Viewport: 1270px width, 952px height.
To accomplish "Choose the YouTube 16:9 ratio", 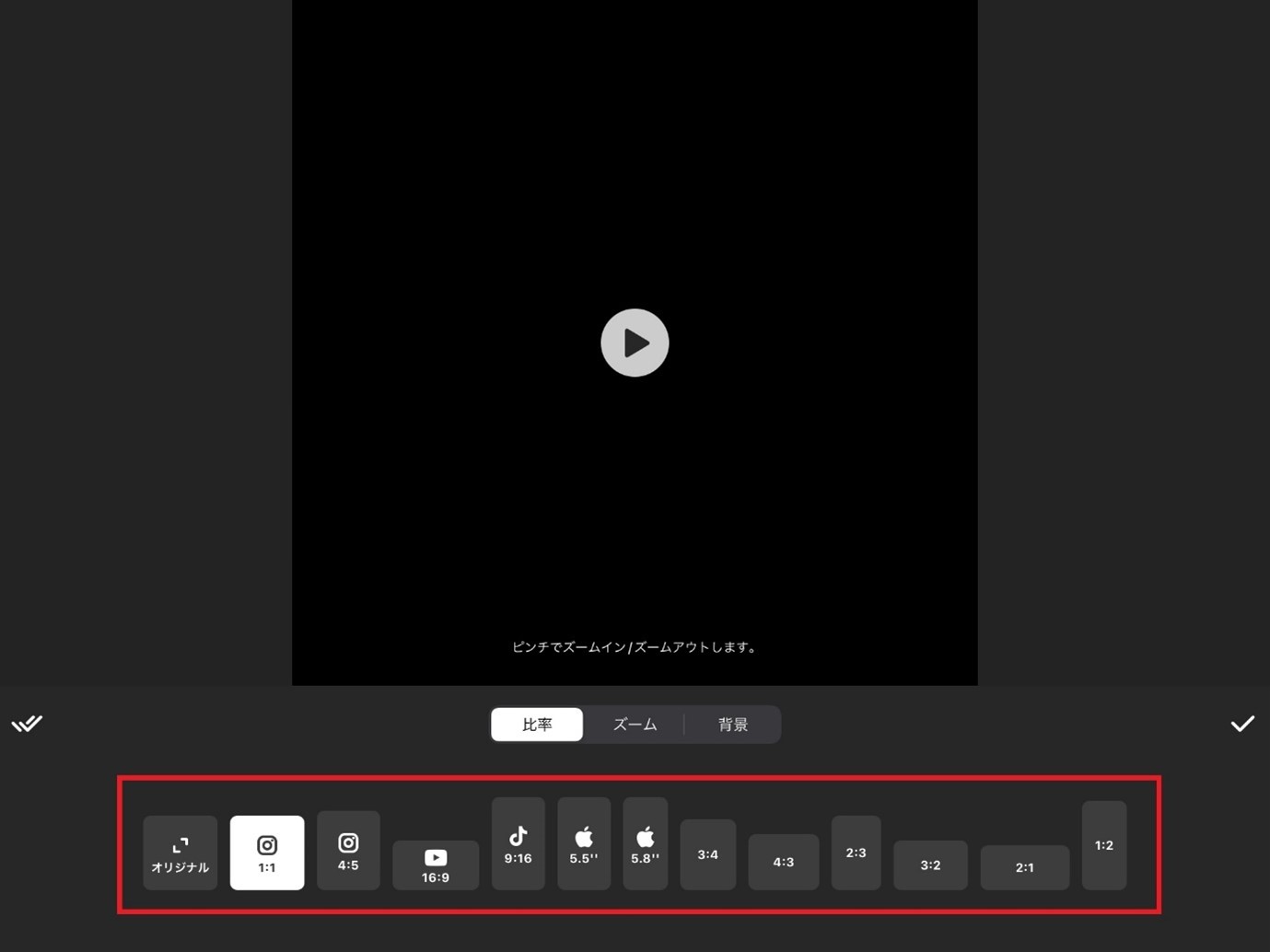I will tap(436, 865).
